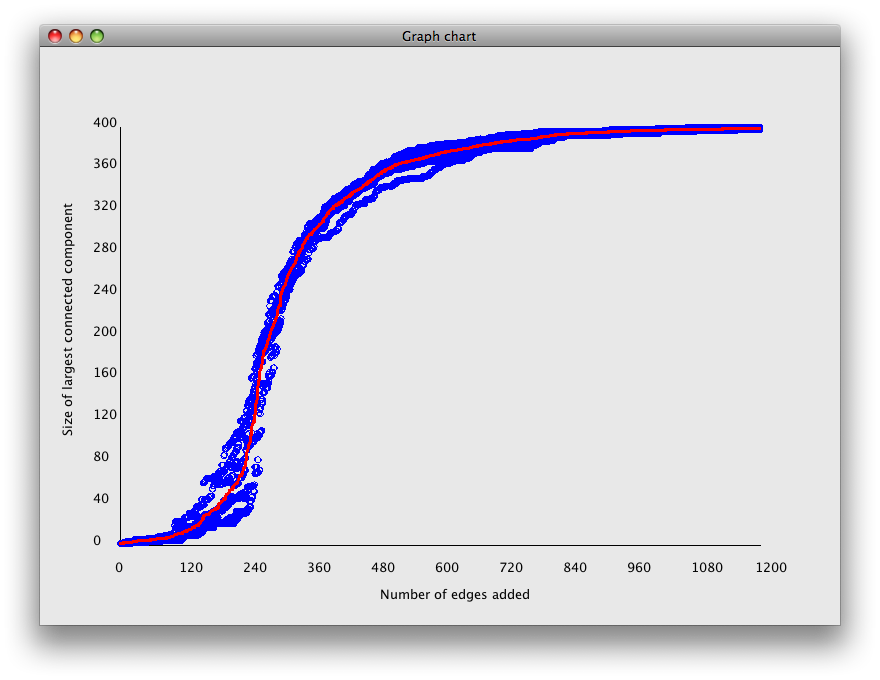
Task: Click the 320 tick on the vertical axis
Action: pyautogui.click(x=105, y=206)
